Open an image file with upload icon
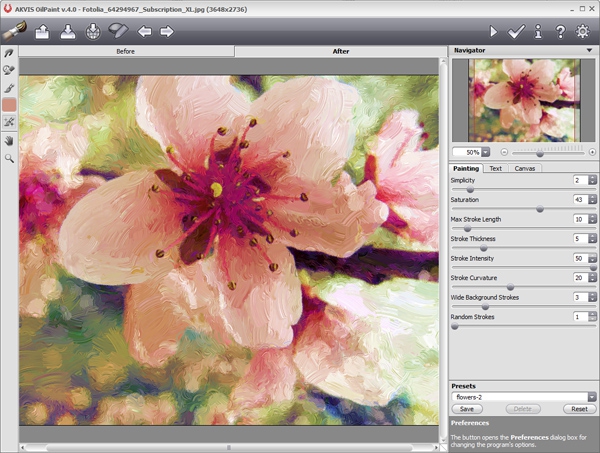Viewport: 600px width, 453px height. pyautogui.click(x=42, y=31)
